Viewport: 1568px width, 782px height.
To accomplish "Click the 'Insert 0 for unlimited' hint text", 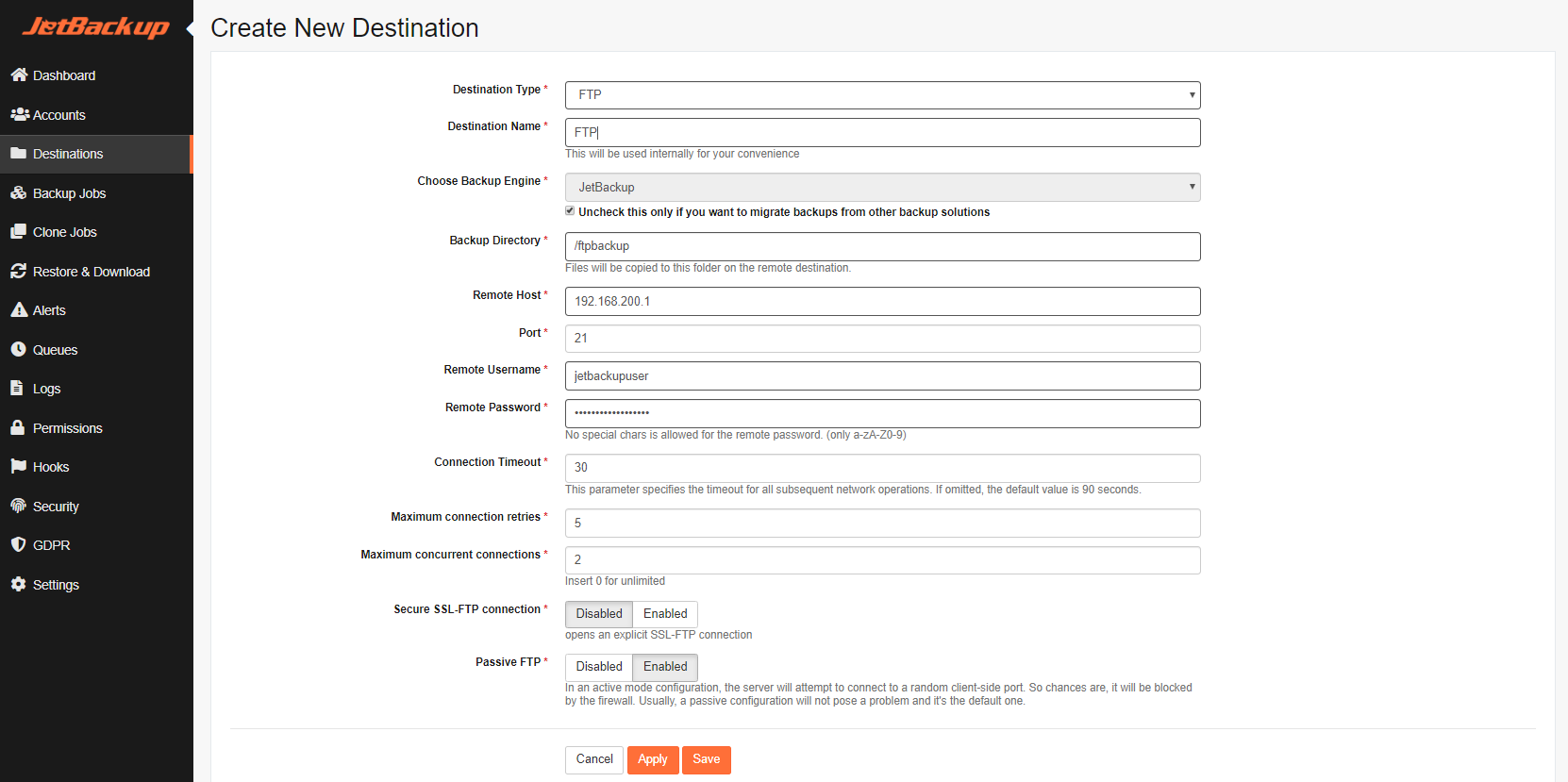I will click(615, 581).
